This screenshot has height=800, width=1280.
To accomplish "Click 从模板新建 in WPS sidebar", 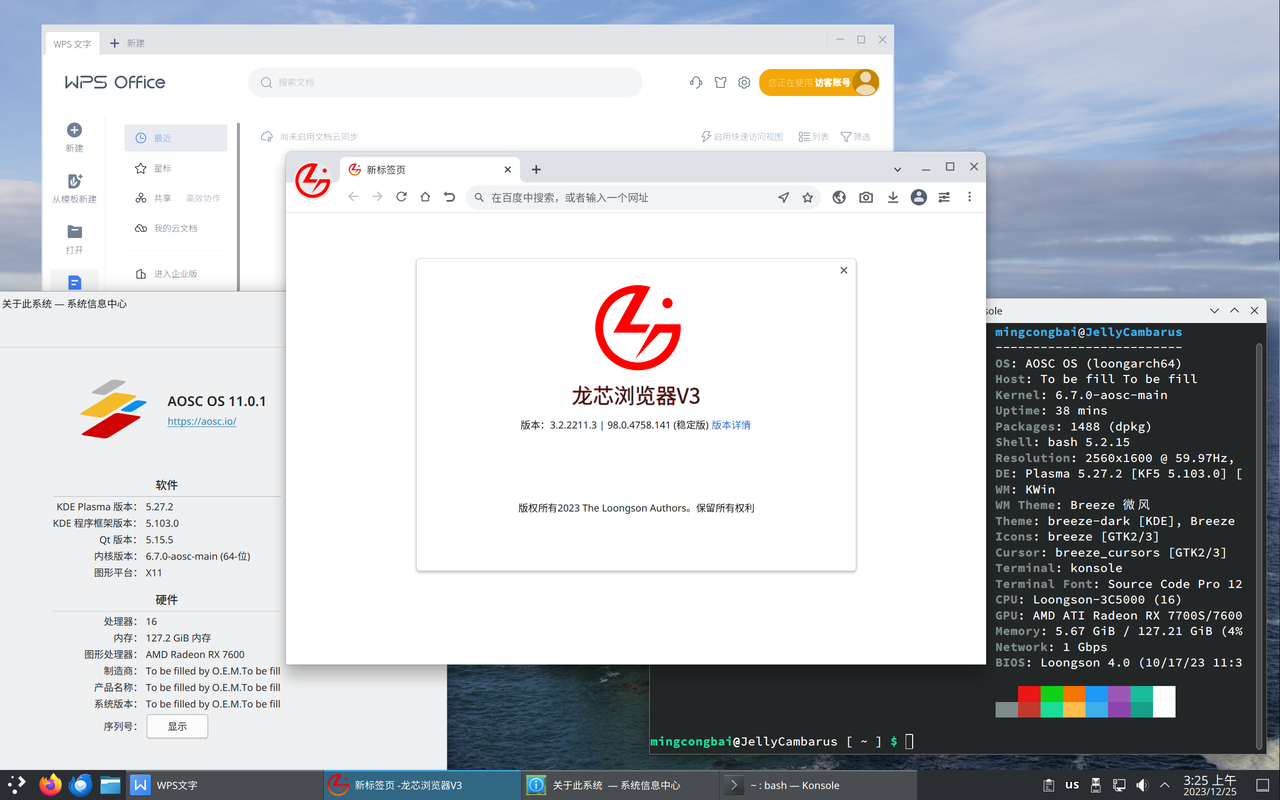I will tap(74, 188).
